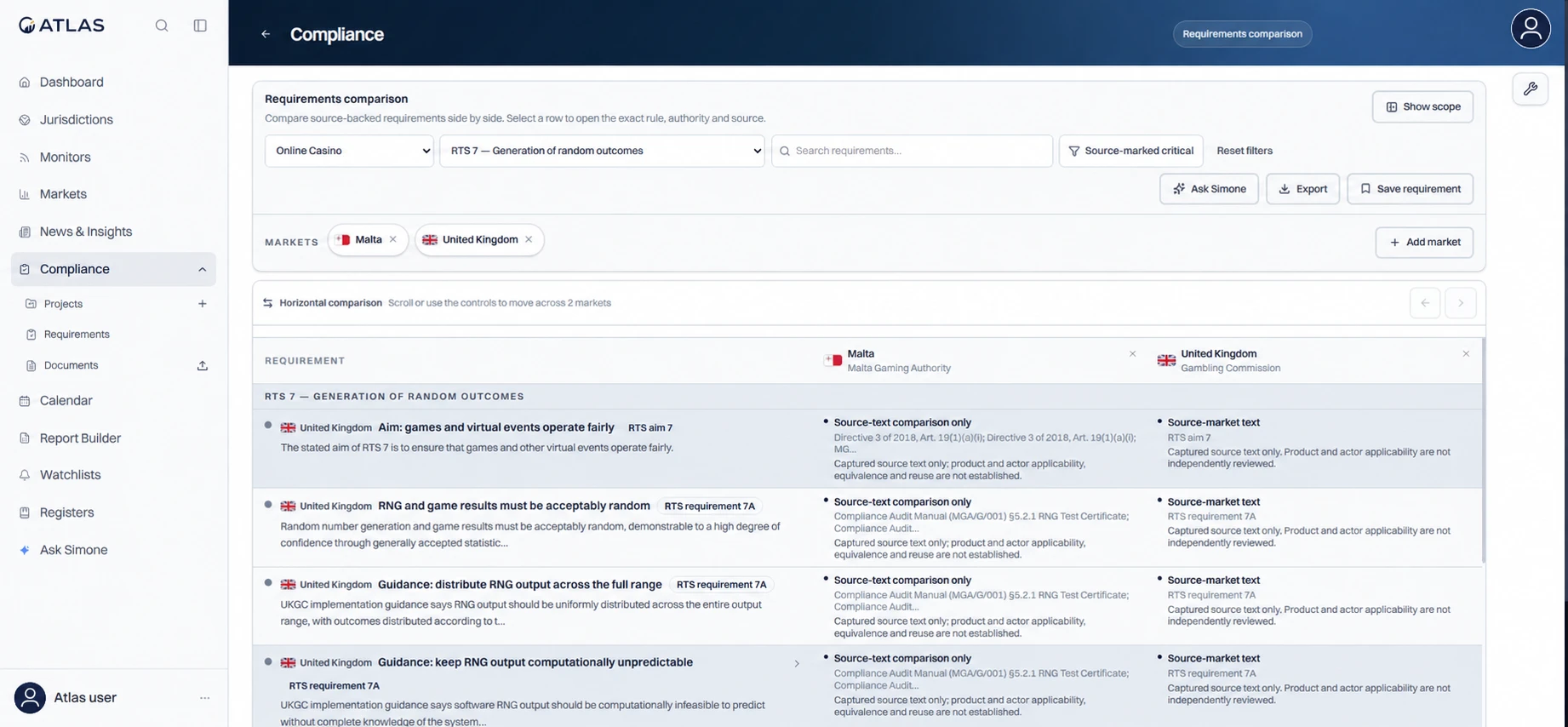Viewport: 1568px width, 727px height.
Task: Close the United Kingdom comparison column
Action: 1466,354
